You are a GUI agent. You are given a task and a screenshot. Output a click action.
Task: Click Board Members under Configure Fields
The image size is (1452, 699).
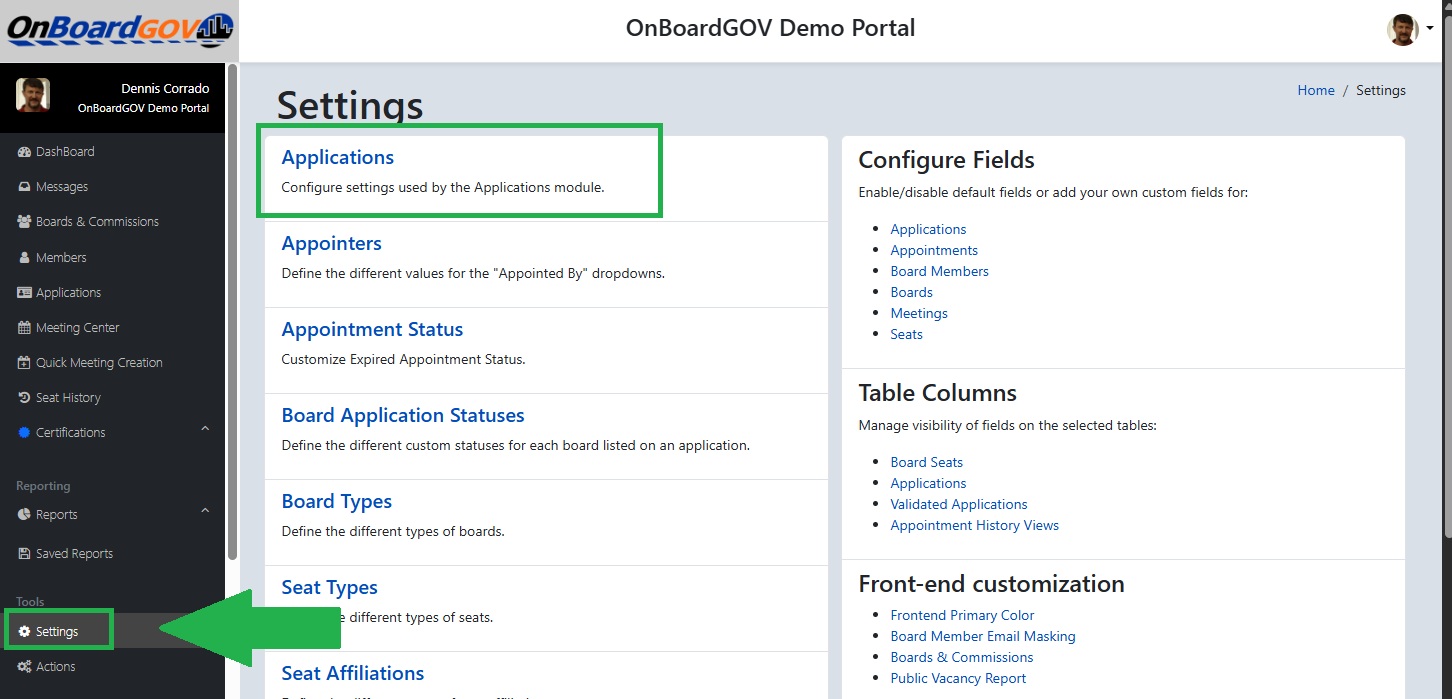pyautogui.click(x=940, y=271)
